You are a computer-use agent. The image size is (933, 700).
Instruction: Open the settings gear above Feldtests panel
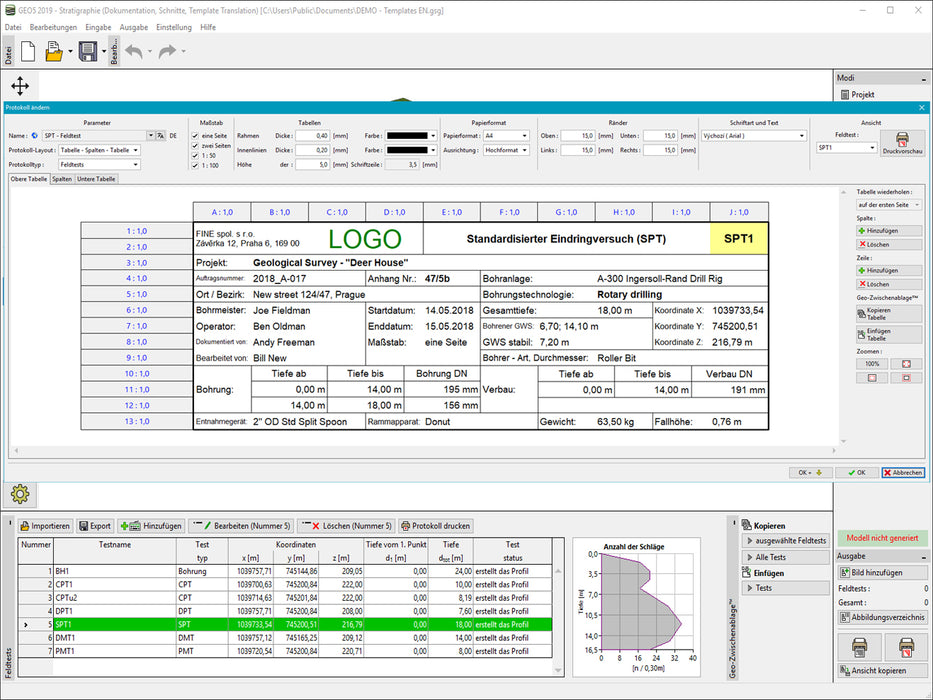coord(20,494)
